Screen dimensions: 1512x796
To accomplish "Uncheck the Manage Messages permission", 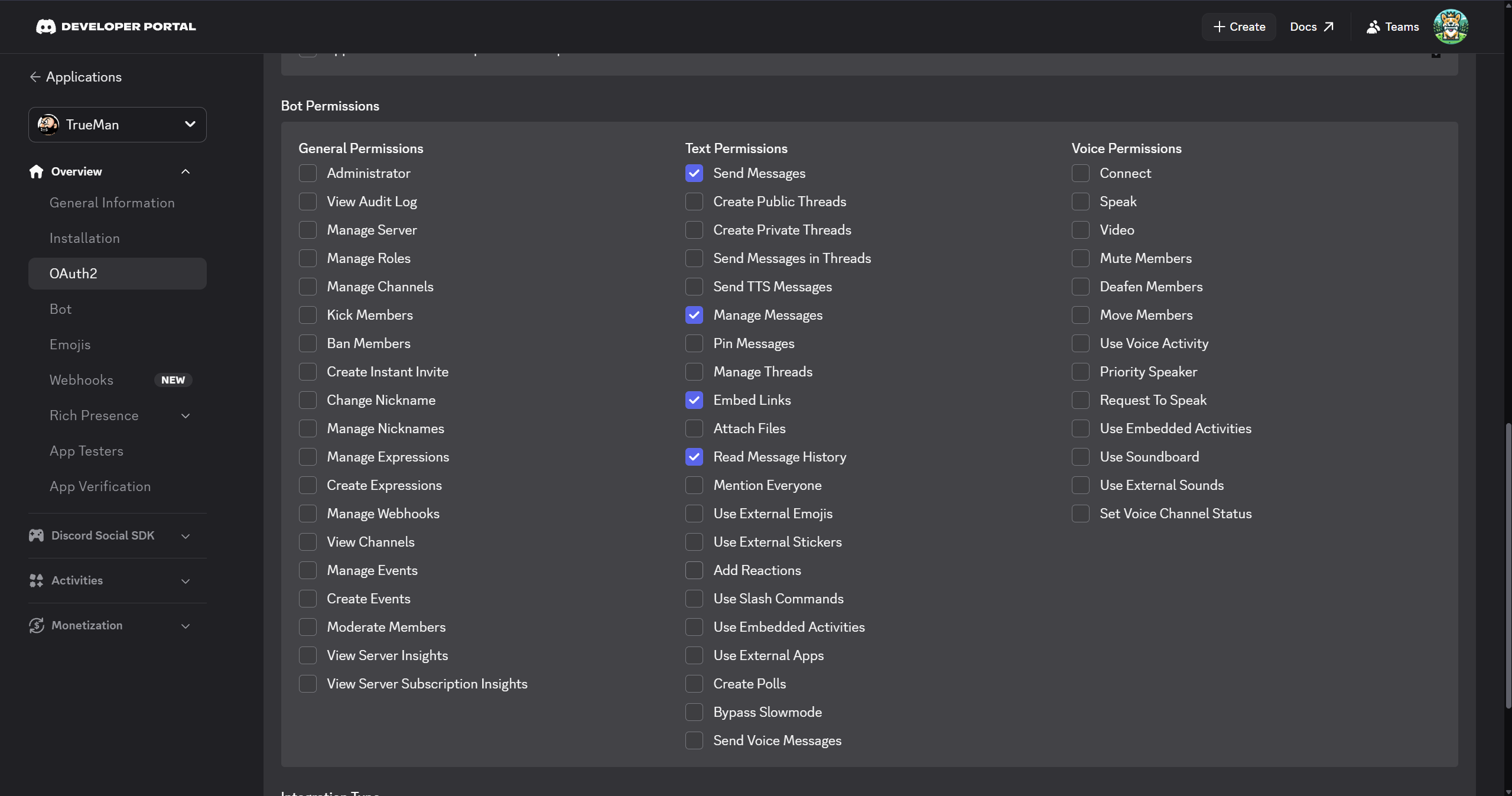I will [x=694, y=315].
